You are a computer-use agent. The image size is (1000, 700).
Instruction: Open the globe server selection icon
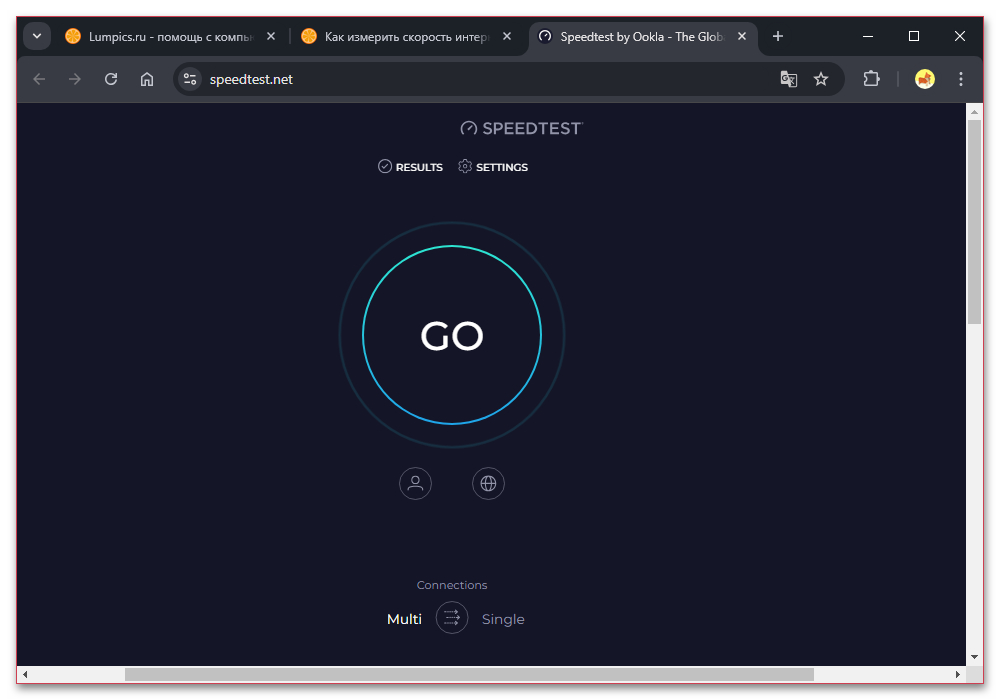click(x=488, y=483)
